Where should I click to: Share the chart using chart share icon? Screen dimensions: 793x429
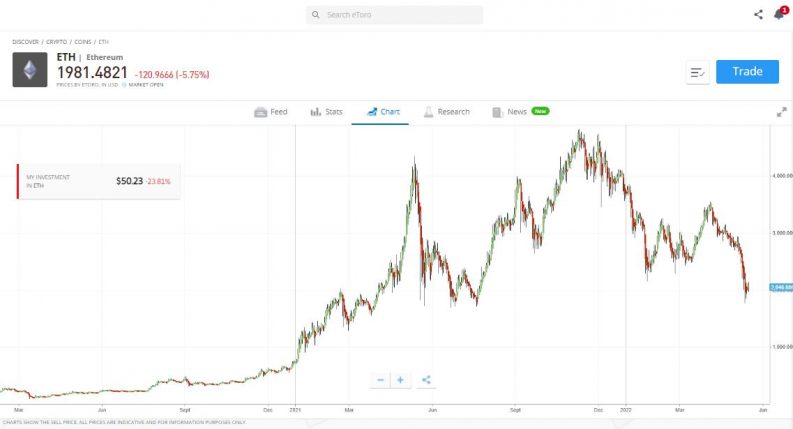tap(426, 380)
